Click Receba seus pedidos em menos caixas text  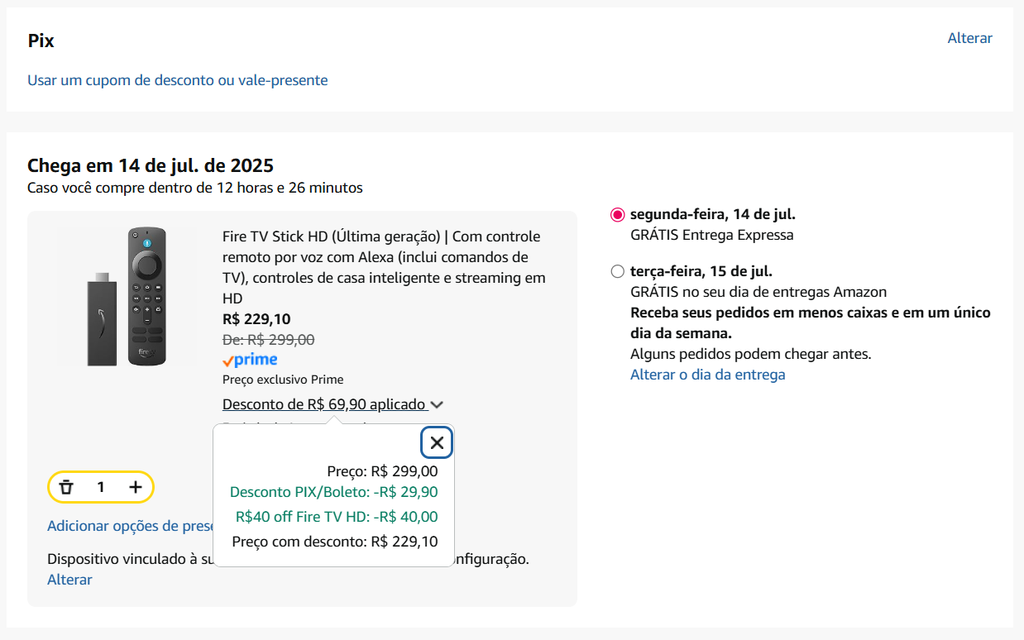click(x=810, y=323)
